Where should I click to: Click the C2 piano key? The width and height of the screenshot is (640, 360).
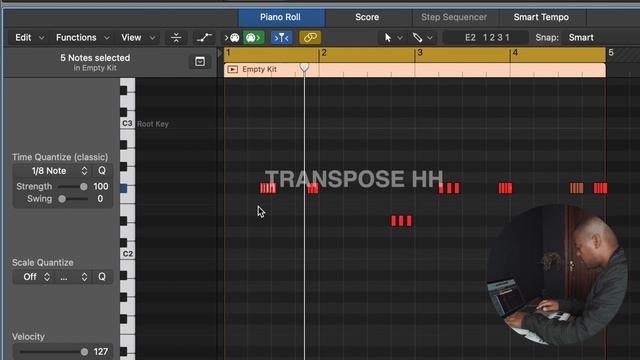[127, 253]
